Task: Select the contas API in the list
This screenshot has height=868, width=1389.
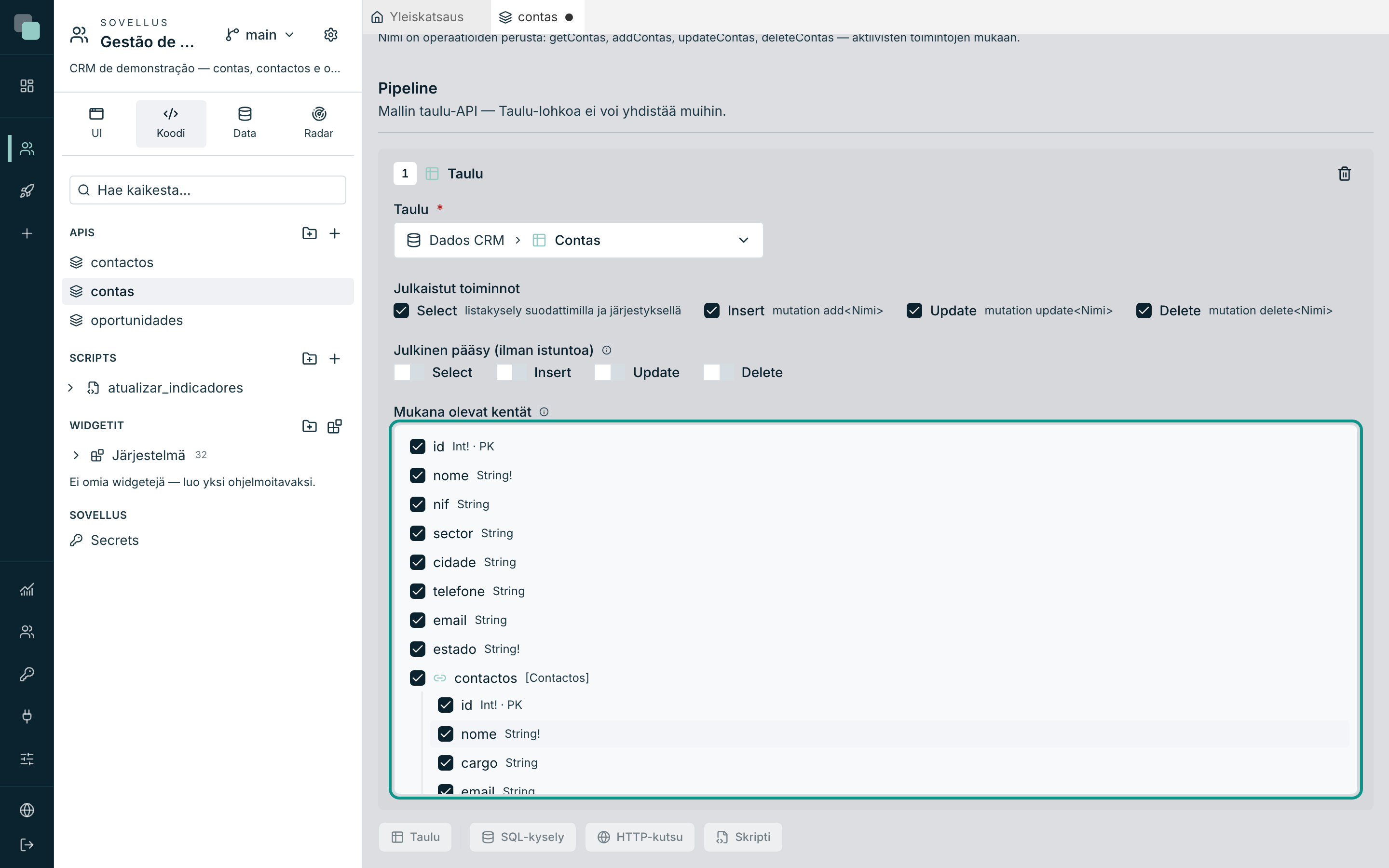Action: pos(208,291)
